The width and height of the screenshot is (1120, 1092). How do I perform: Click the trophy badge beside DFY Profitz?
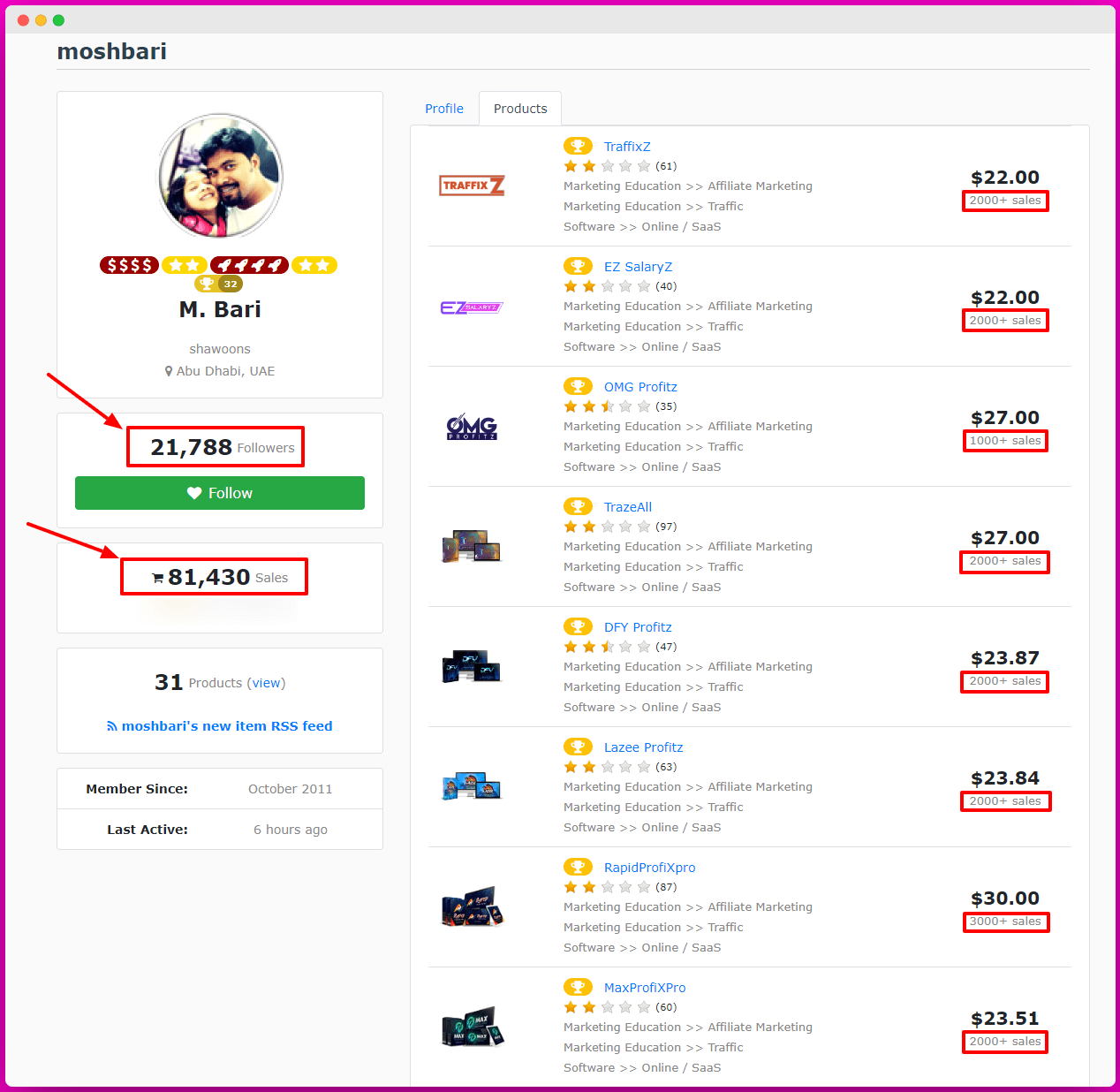click(x=578, y=626)
